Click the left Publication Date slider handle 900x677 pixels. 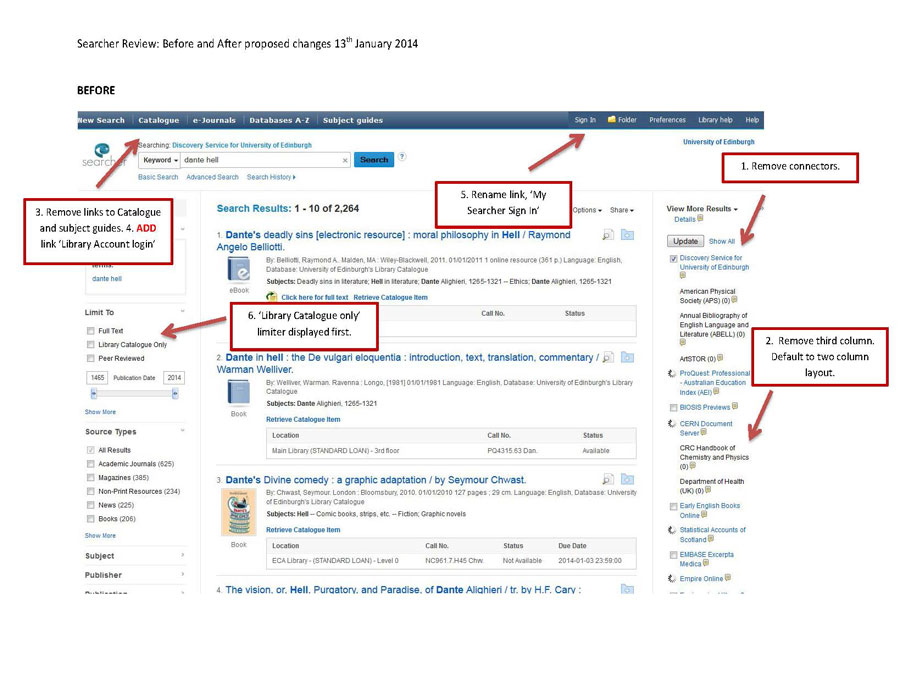(94, 393)
